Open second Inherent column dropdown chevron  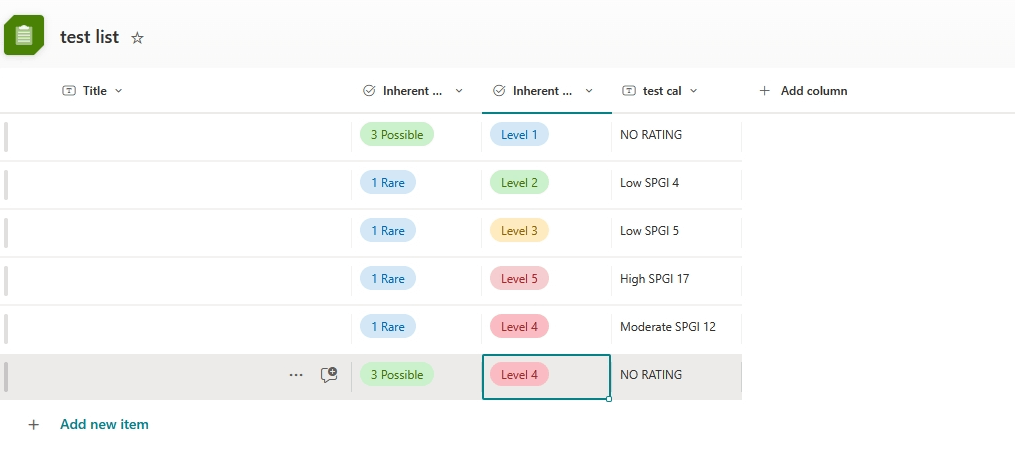click(x=589, y=91)
